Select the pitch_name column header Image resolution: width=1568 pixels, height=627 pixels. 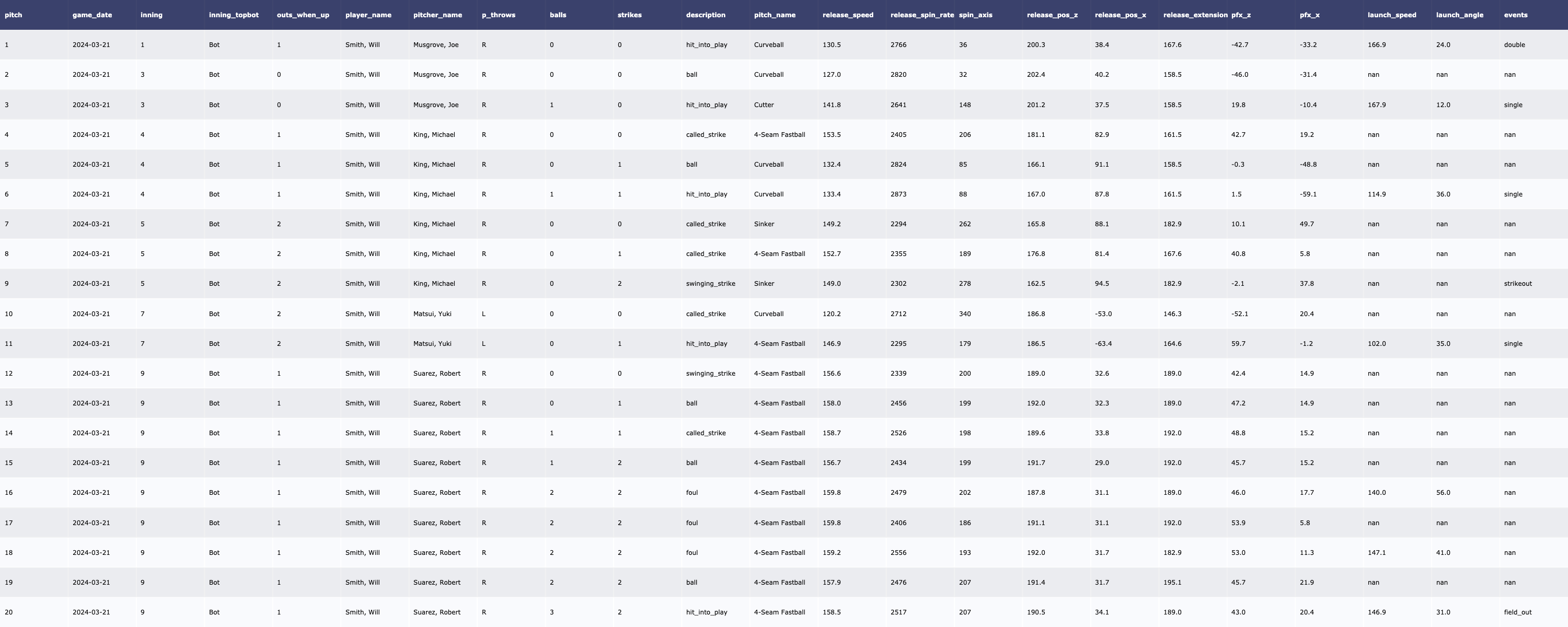pyautogui.click(x=774, y=15)
